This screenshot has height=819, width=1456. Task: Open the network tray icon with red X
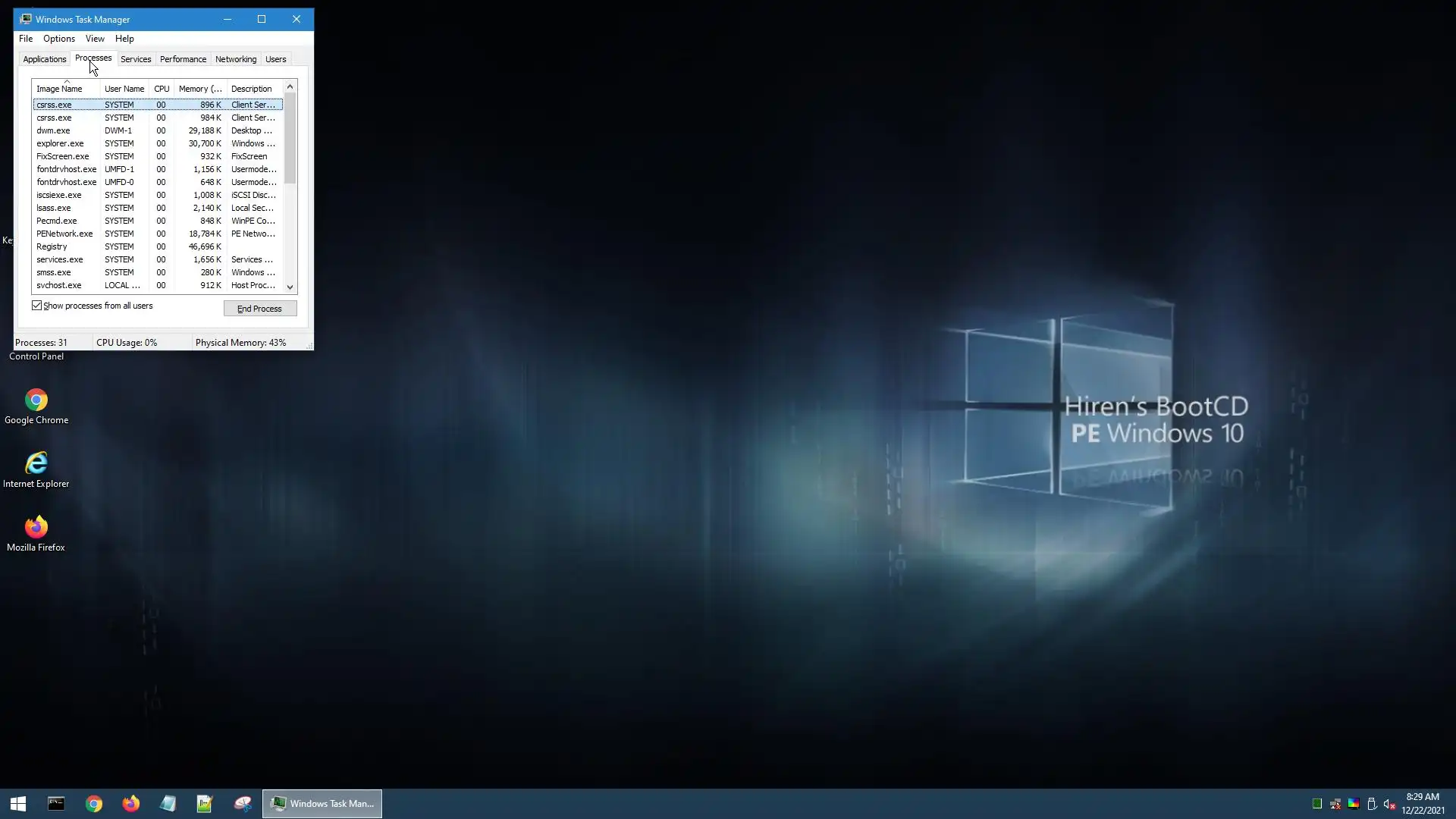tap(1335, 805)
